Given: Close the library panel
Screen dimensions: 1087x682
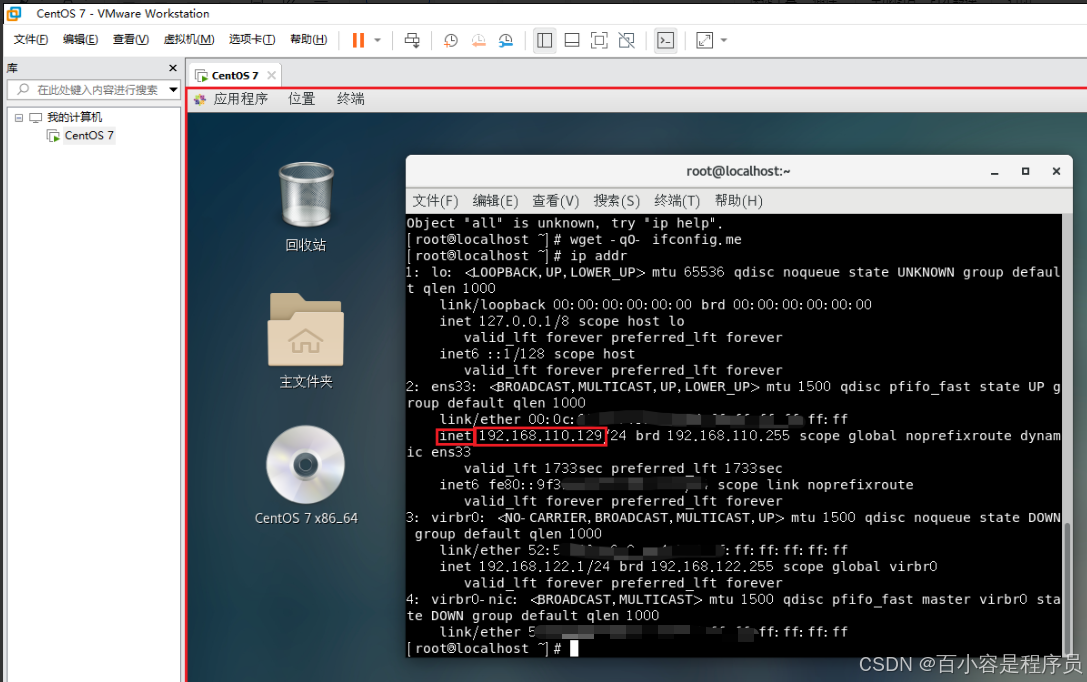Looking at the screenshot, I should (173, 68).
